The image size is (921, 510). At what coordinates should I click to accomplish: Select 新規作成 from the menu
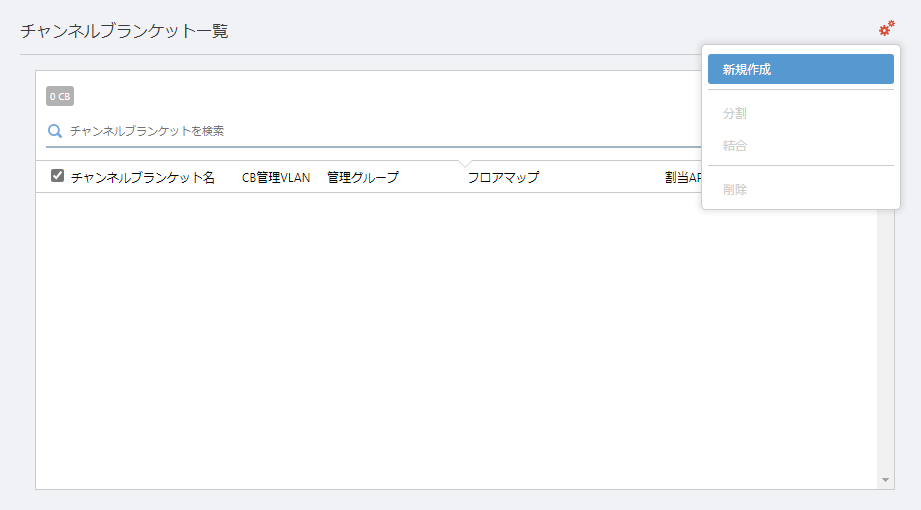(x=801, y=69)
